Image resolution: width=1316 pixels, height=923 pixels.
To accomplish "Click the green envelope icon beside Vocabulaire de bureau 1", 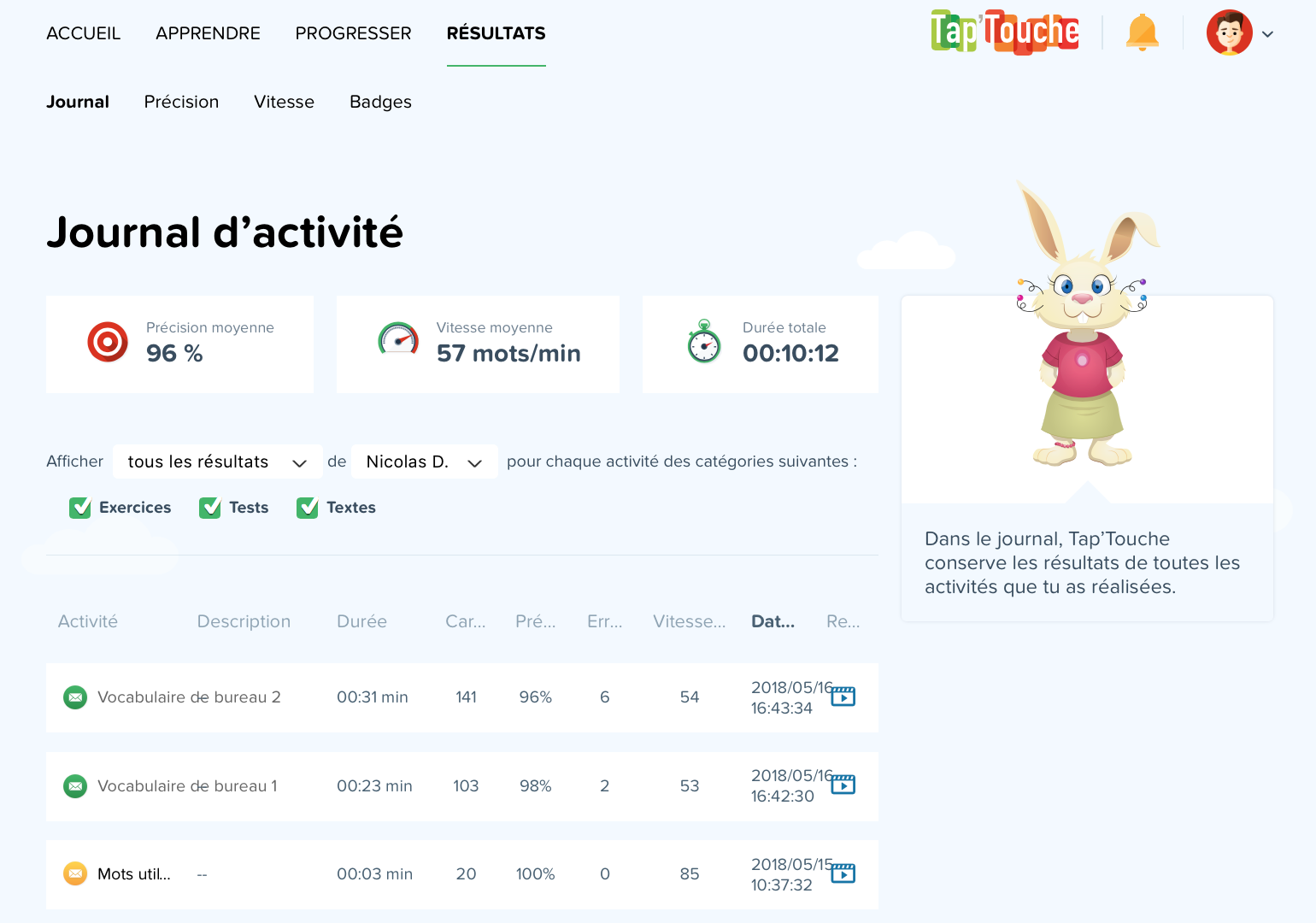I will 75,786.
